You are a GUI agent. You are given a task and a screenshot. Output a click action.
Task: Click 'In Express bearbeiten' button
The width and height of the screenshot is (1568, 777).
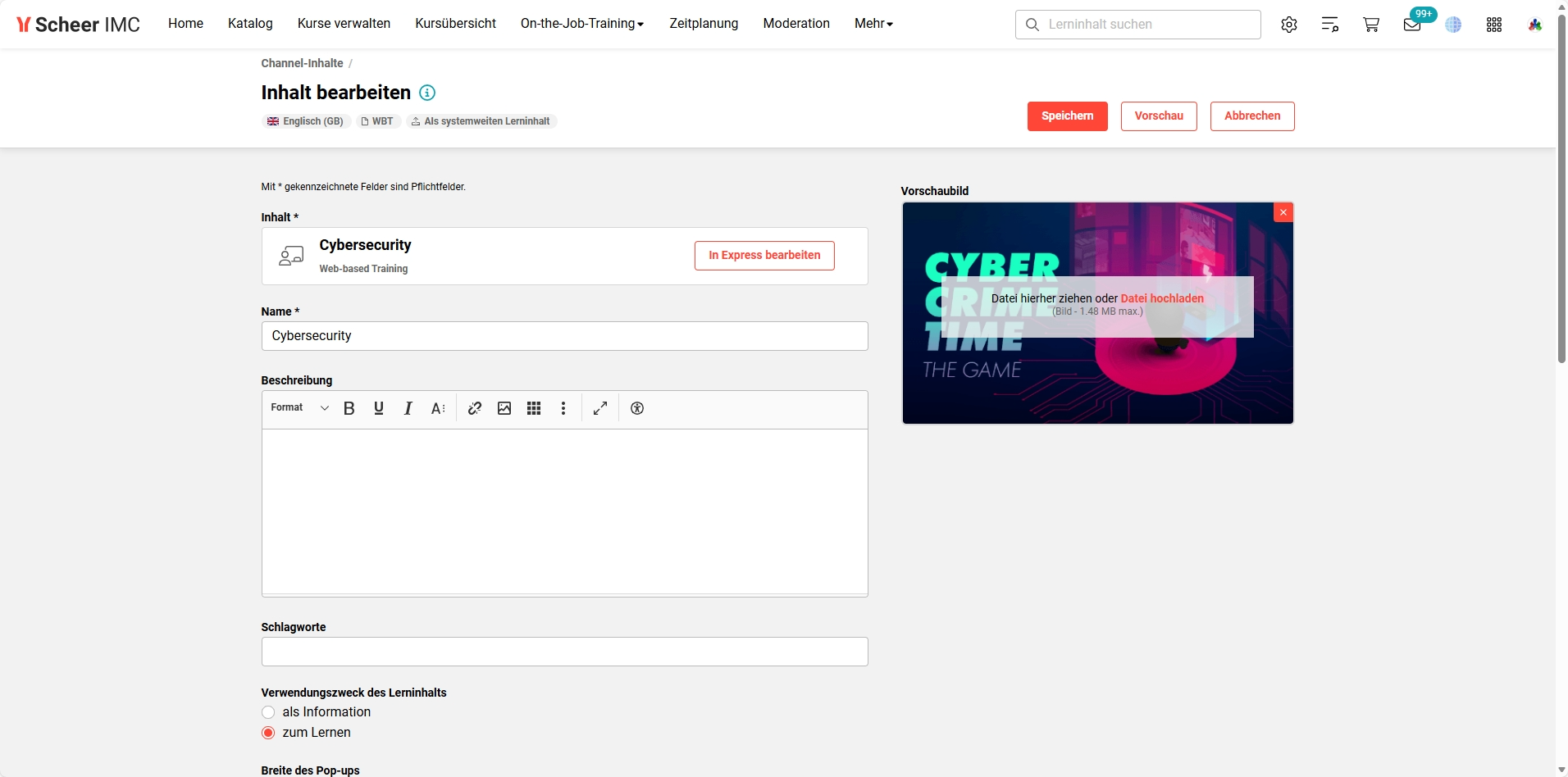(x=764, y=256)
